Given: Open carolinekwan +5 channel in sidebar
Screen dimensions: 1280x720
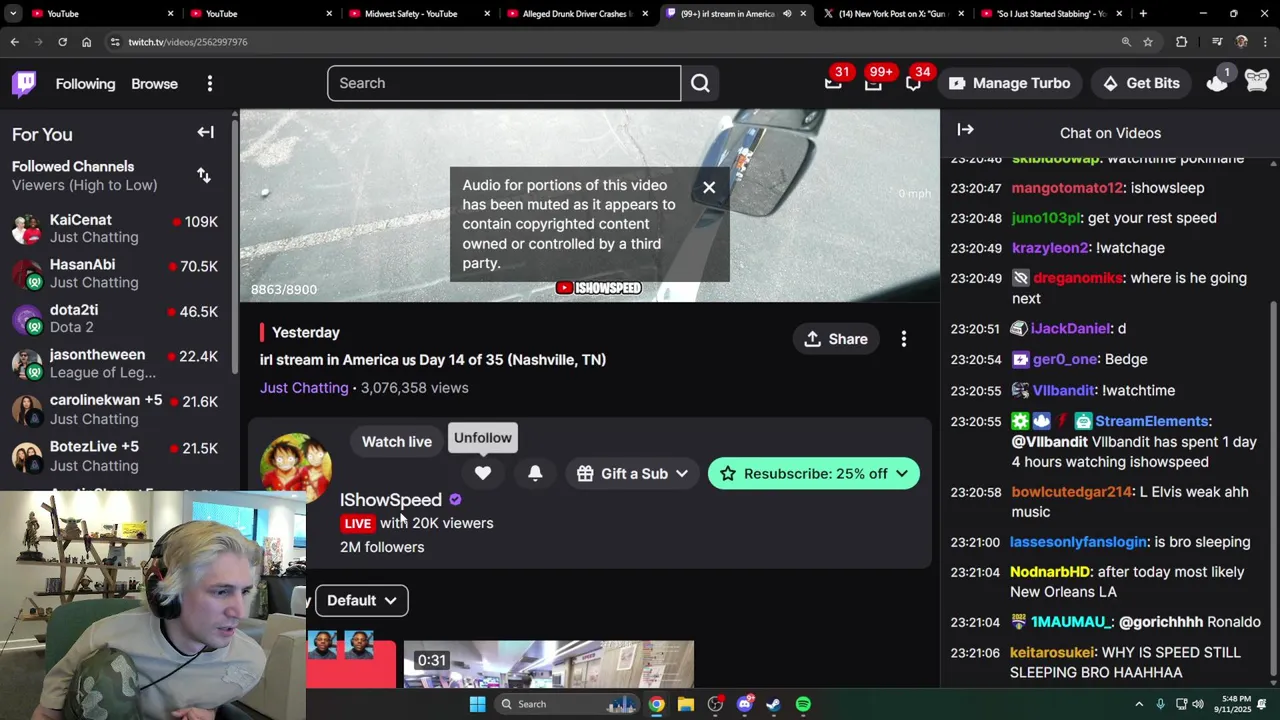Looking at the screenshot, I should pos(115,409).
